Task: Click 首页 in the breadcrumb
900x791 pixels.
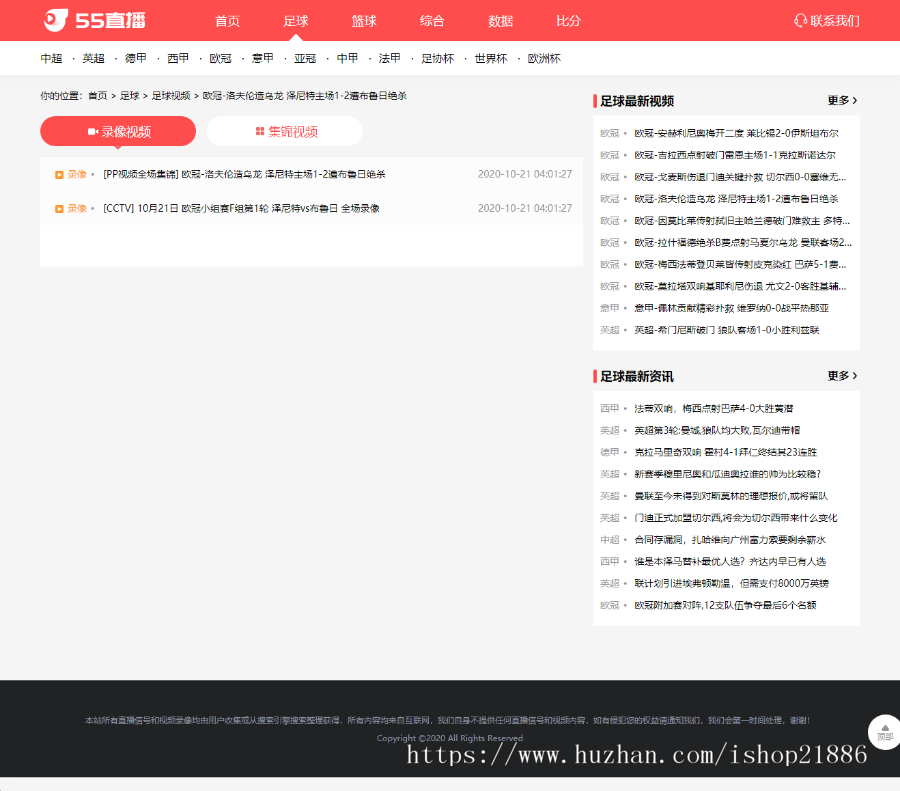Action: coord(98,96)
